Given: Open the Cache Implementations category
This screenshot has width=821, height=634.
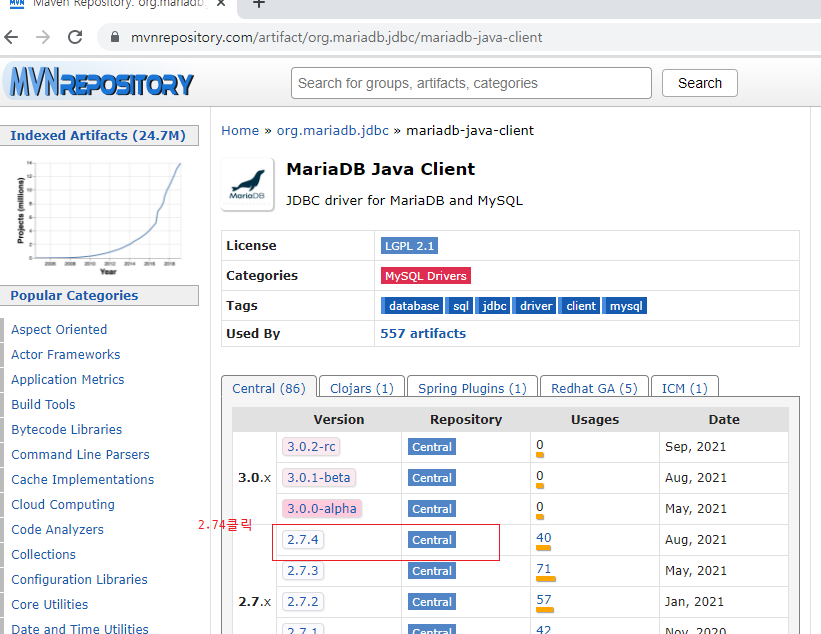Looking at the screenshot, I should [x=83, y=480].
